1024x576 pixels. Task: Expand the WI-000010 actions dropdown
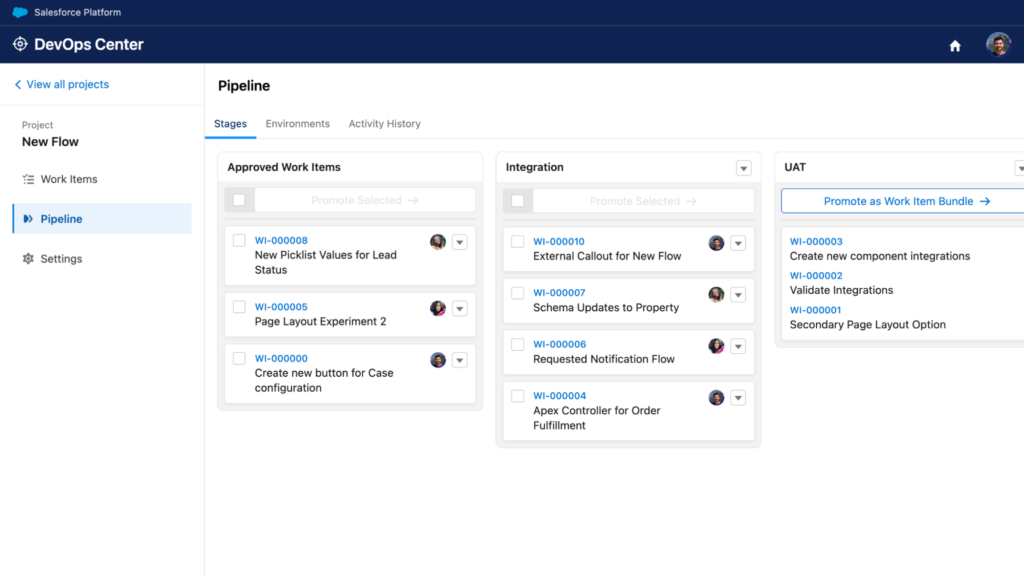point(738,244)
